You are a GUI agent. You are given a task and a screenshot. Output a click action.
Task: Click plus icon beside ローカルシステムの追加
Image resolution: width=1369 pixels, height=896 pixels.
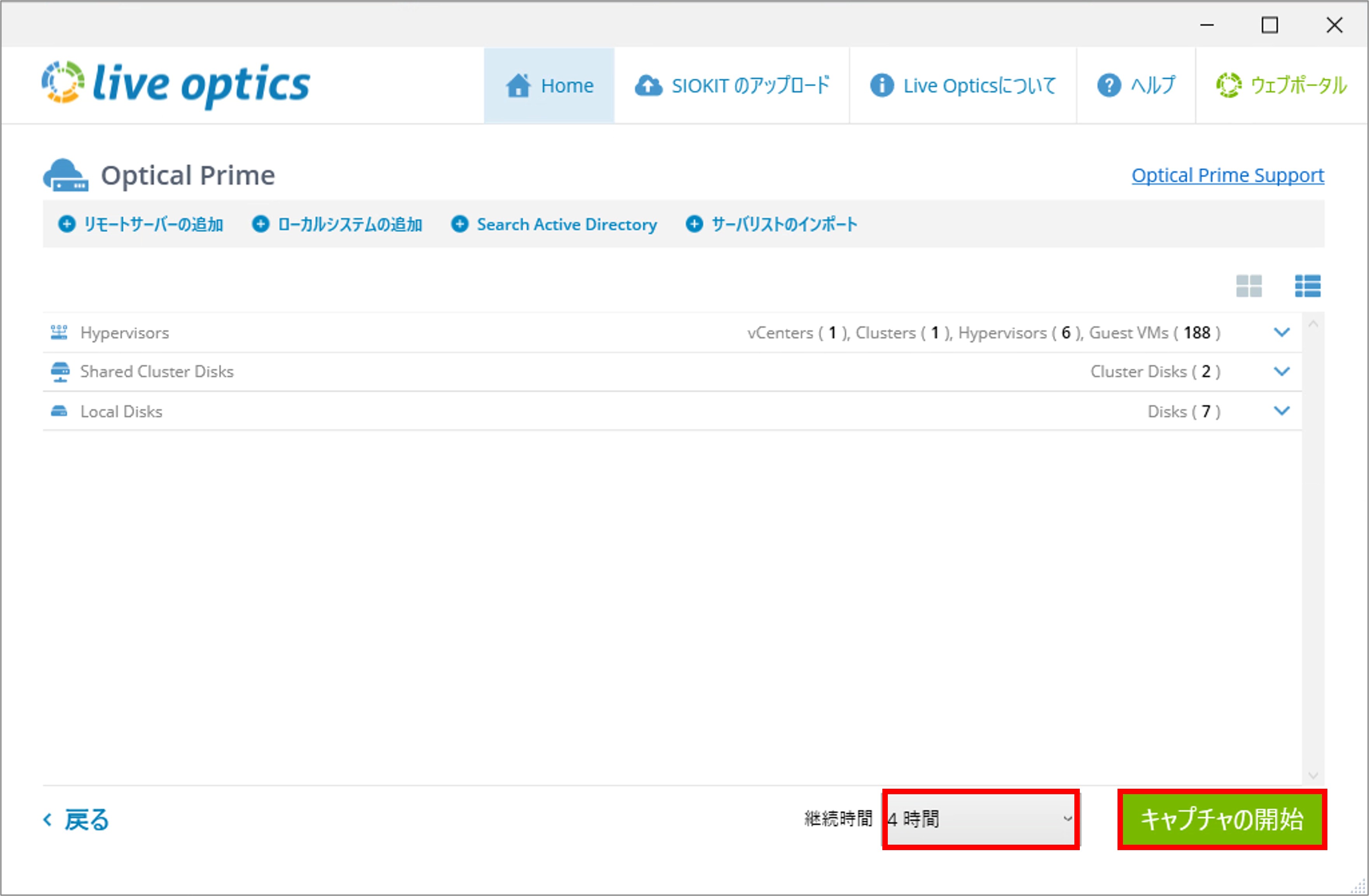click(x=260, y=224)
